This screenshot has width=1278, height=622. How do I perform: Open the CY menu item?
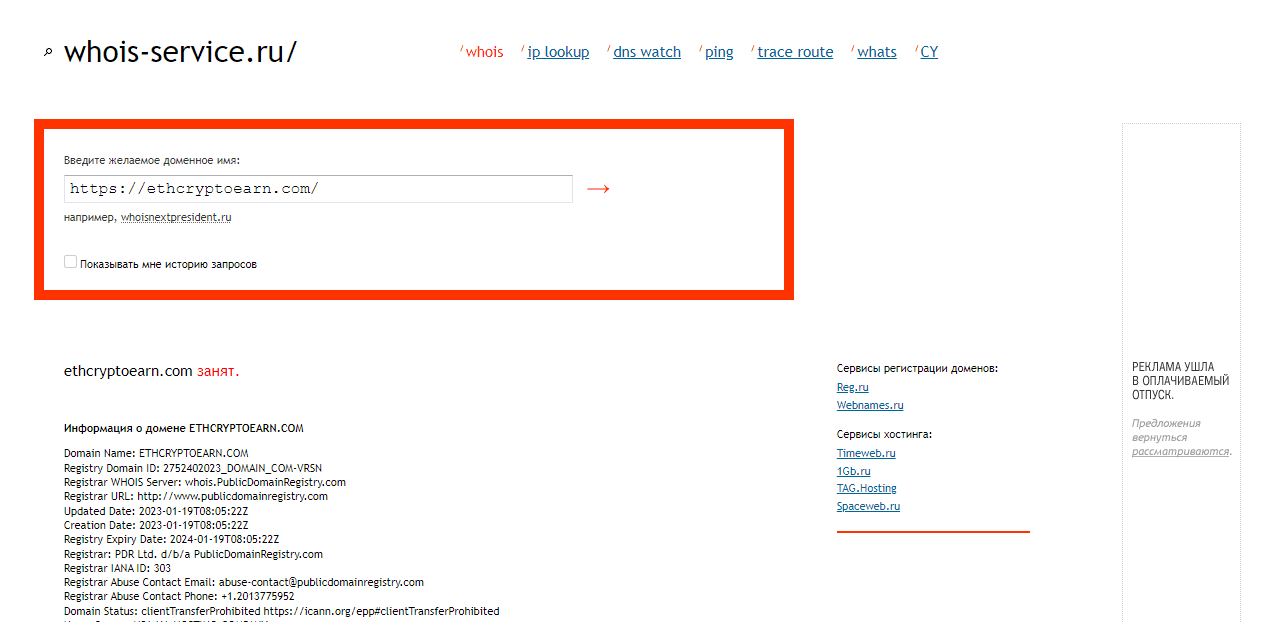929,52
